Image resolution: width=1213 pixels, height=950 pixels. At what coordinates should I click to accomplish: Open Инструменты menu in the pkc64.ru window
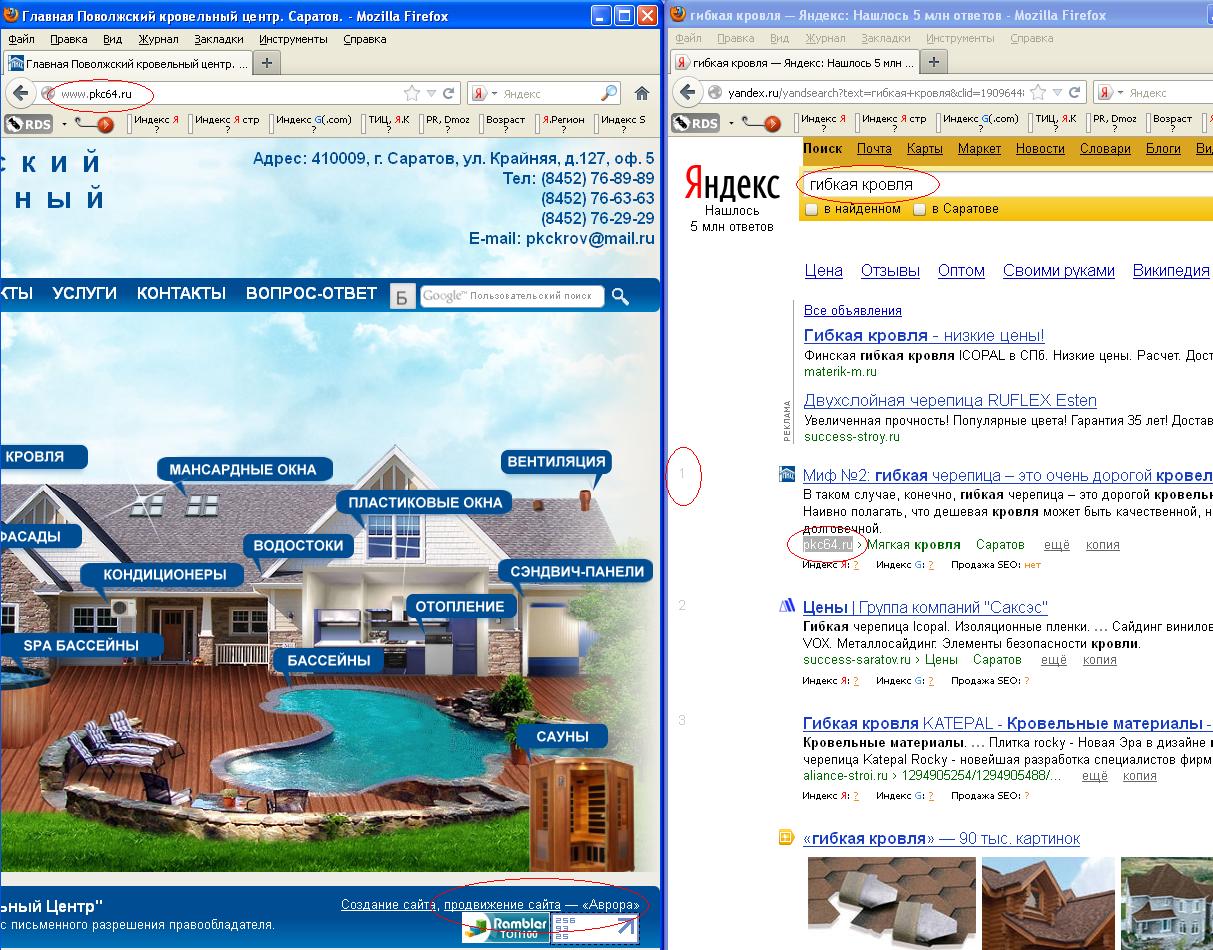[x=293, y=39]
